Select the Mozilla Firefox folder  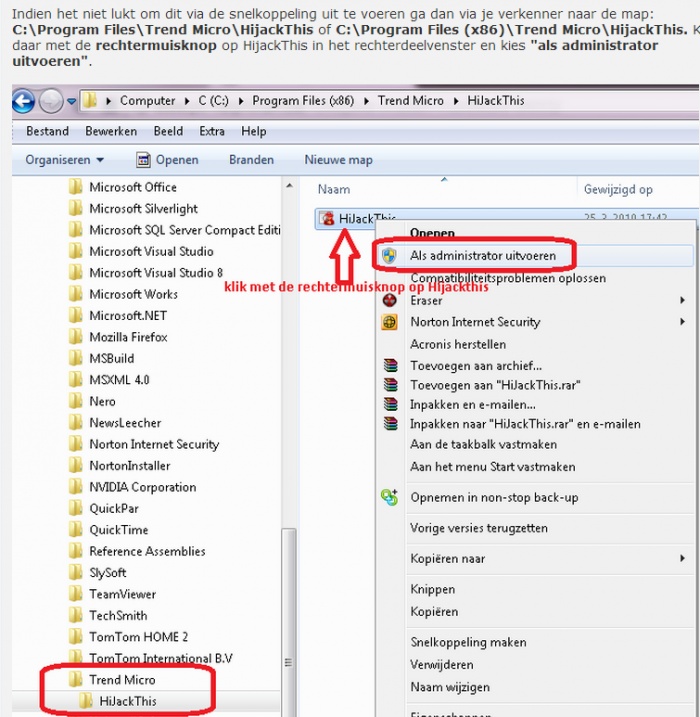(x=128, y=337)
